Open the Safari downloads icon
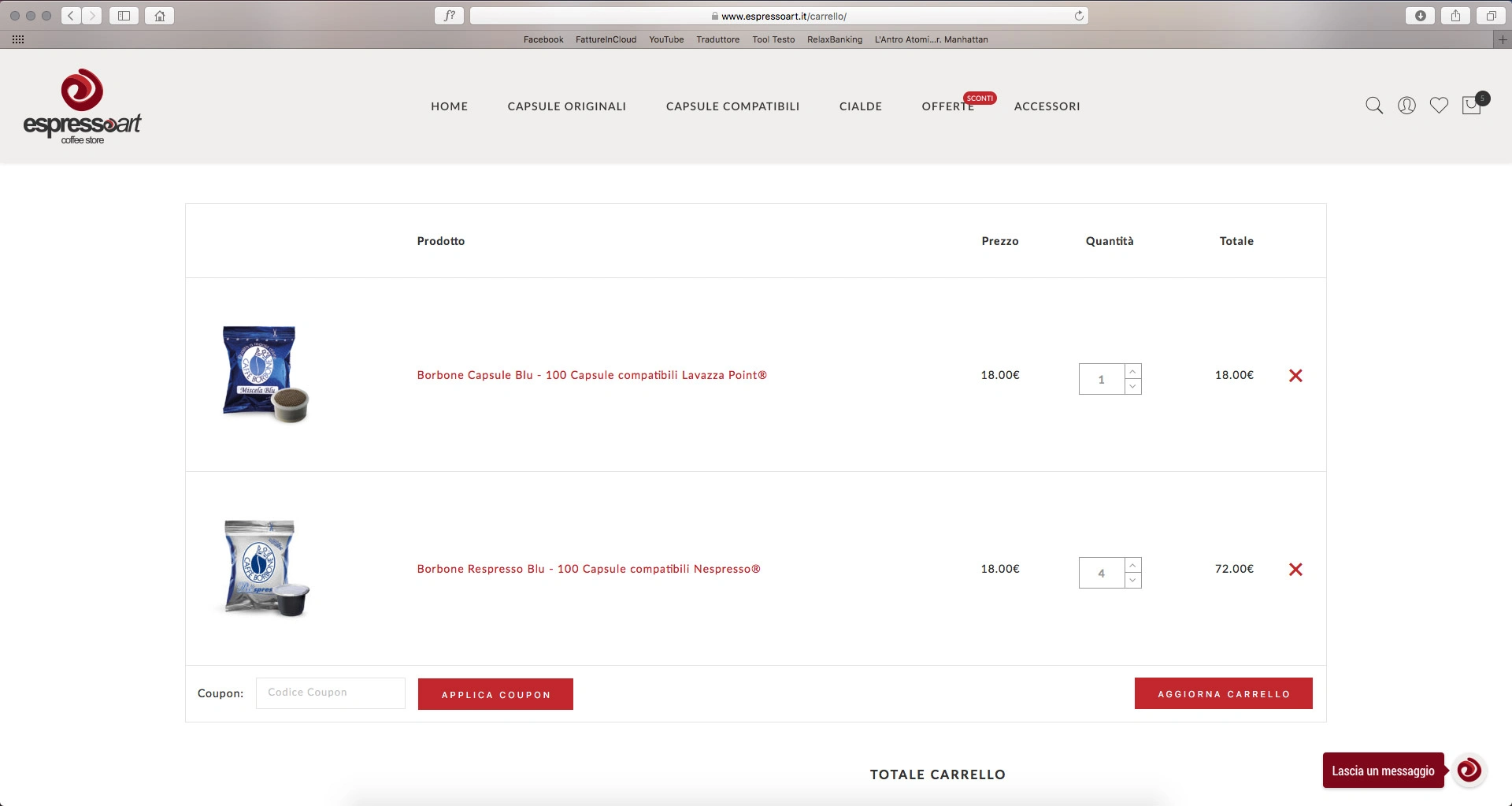1512x806 pixels. click(1420, 16)
